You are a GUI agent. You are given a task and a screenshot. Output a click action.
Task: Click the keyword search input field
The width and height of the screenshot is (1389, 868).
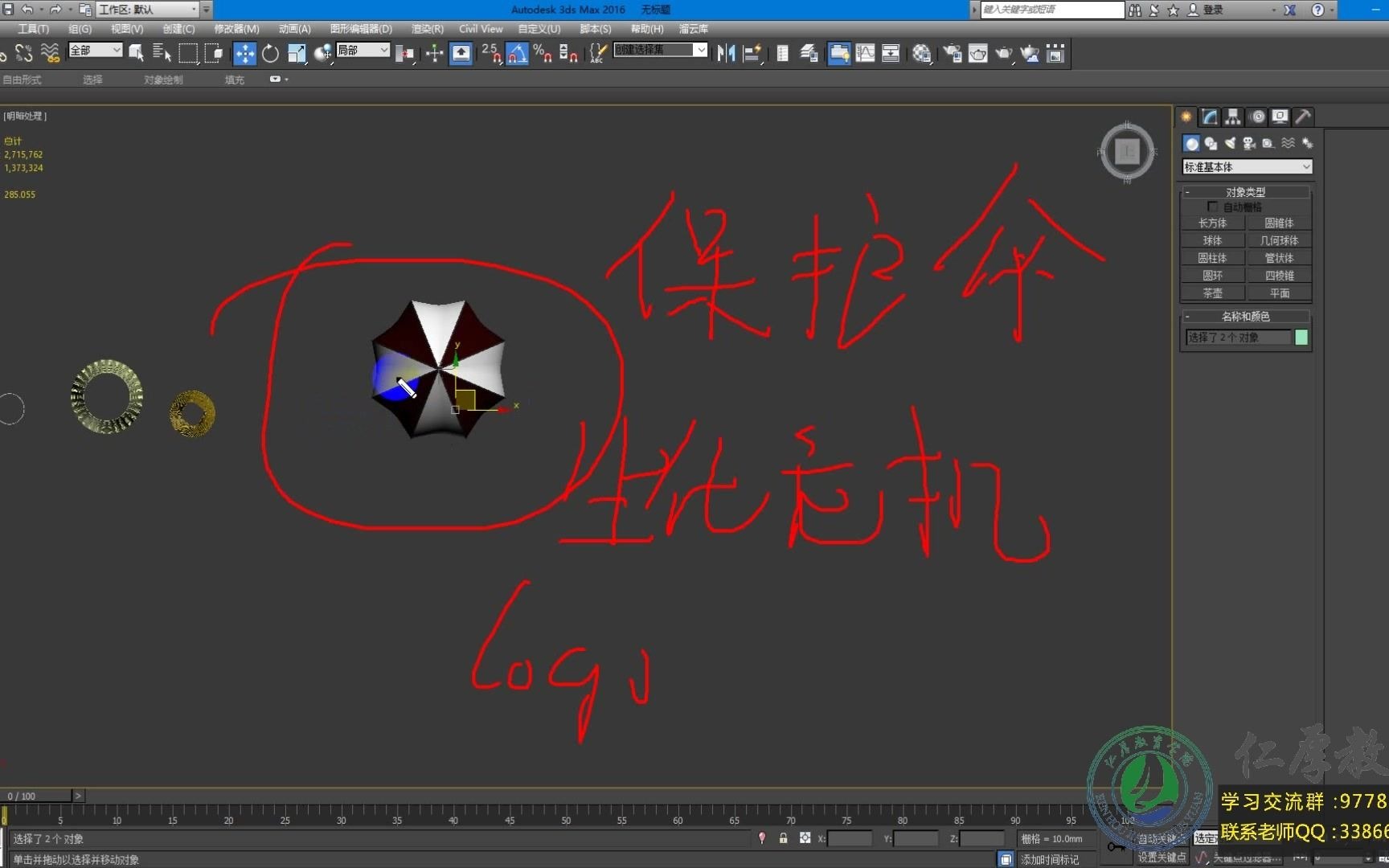pyautogui.click(x=1051, y=10)
